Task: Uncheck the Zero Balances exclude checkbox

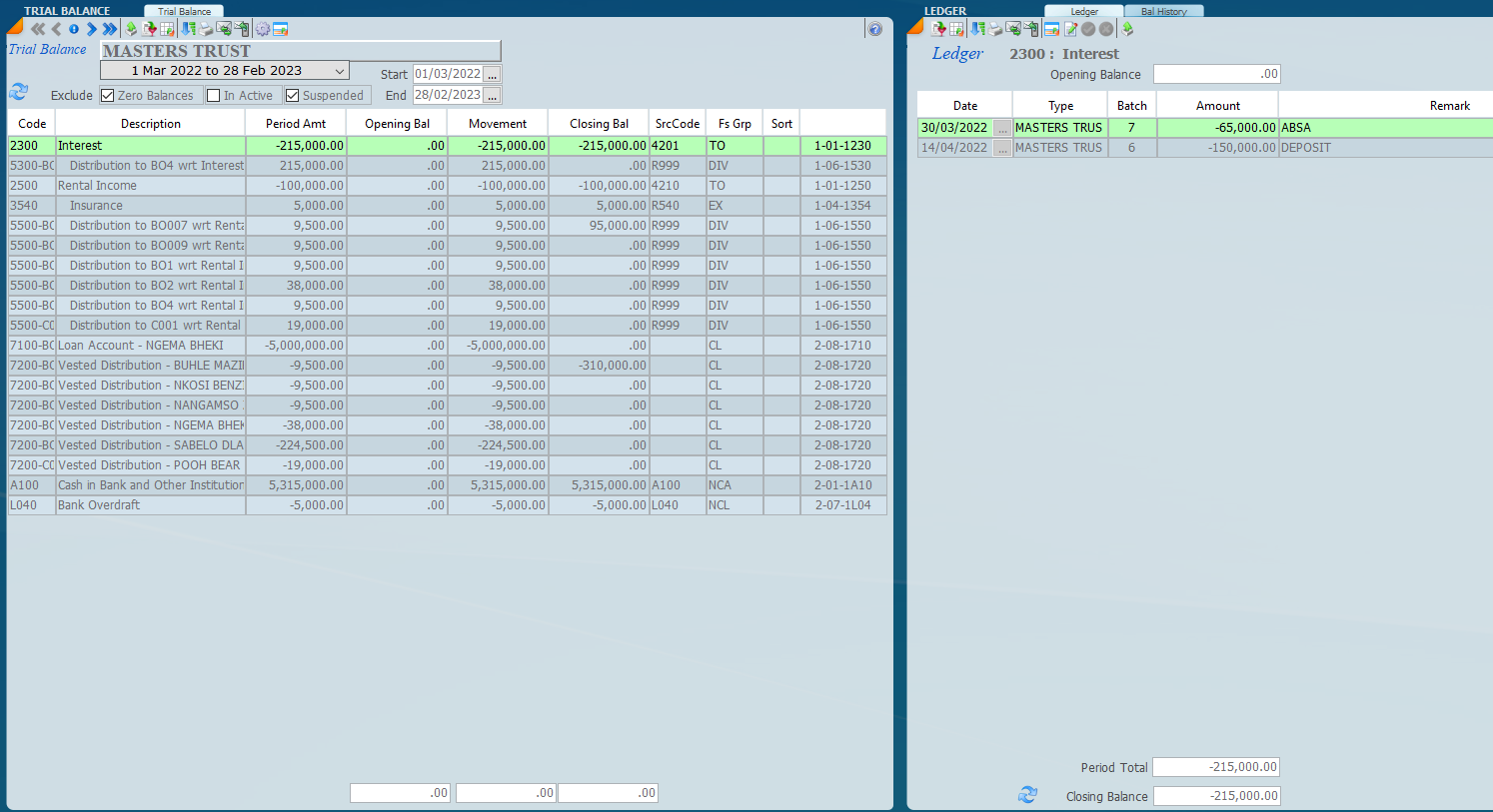Action: click(x=108, y=96)
